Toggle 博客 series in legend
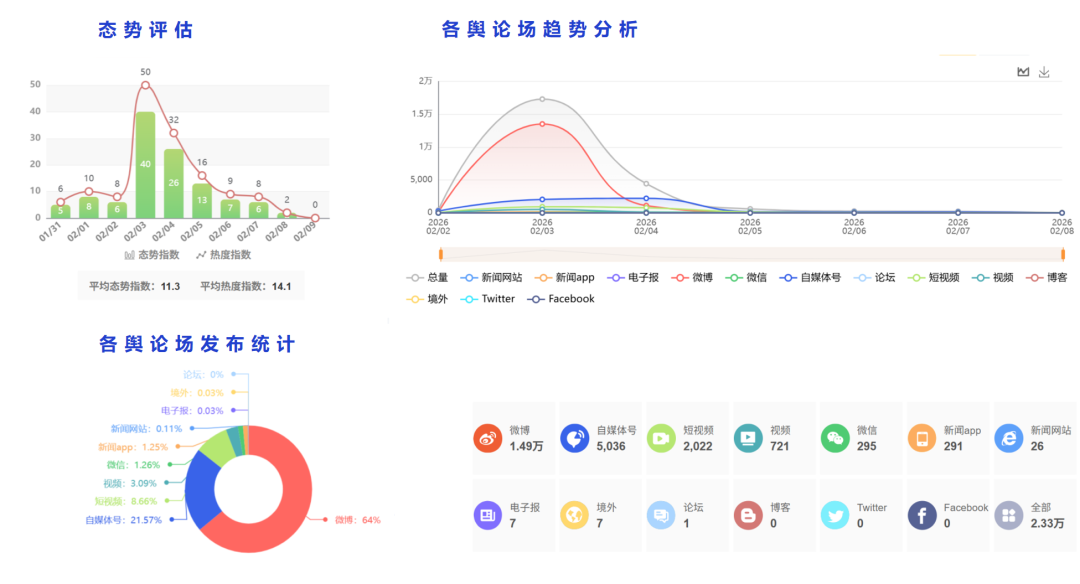The height and width of the screenshot is (584, 1080). point(1046,278)
